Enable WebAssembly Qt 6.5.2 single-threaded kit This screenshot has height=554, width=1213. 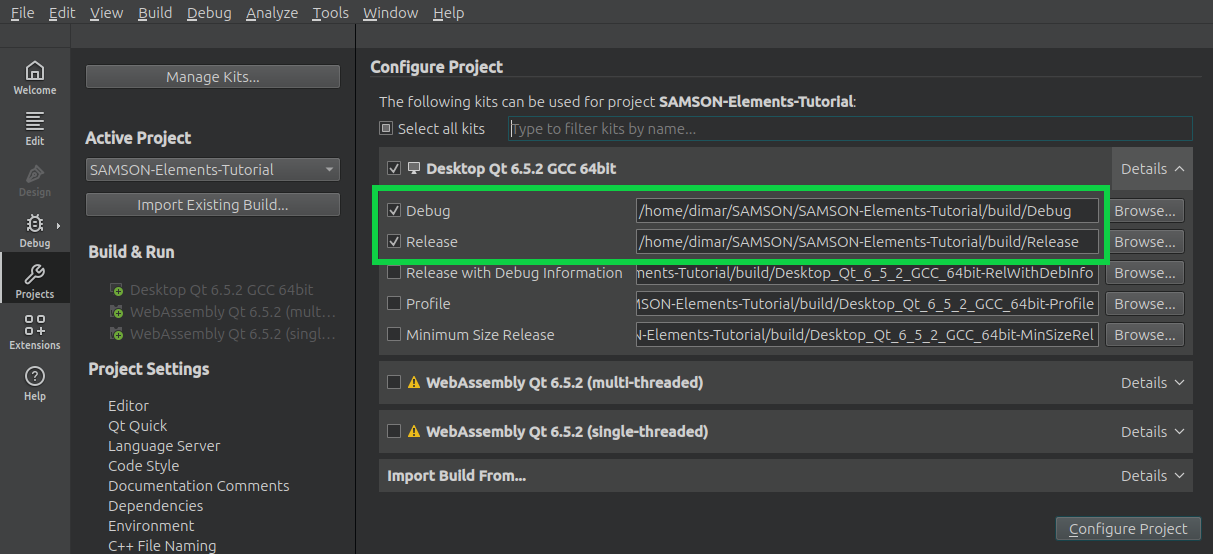(394, 431)
